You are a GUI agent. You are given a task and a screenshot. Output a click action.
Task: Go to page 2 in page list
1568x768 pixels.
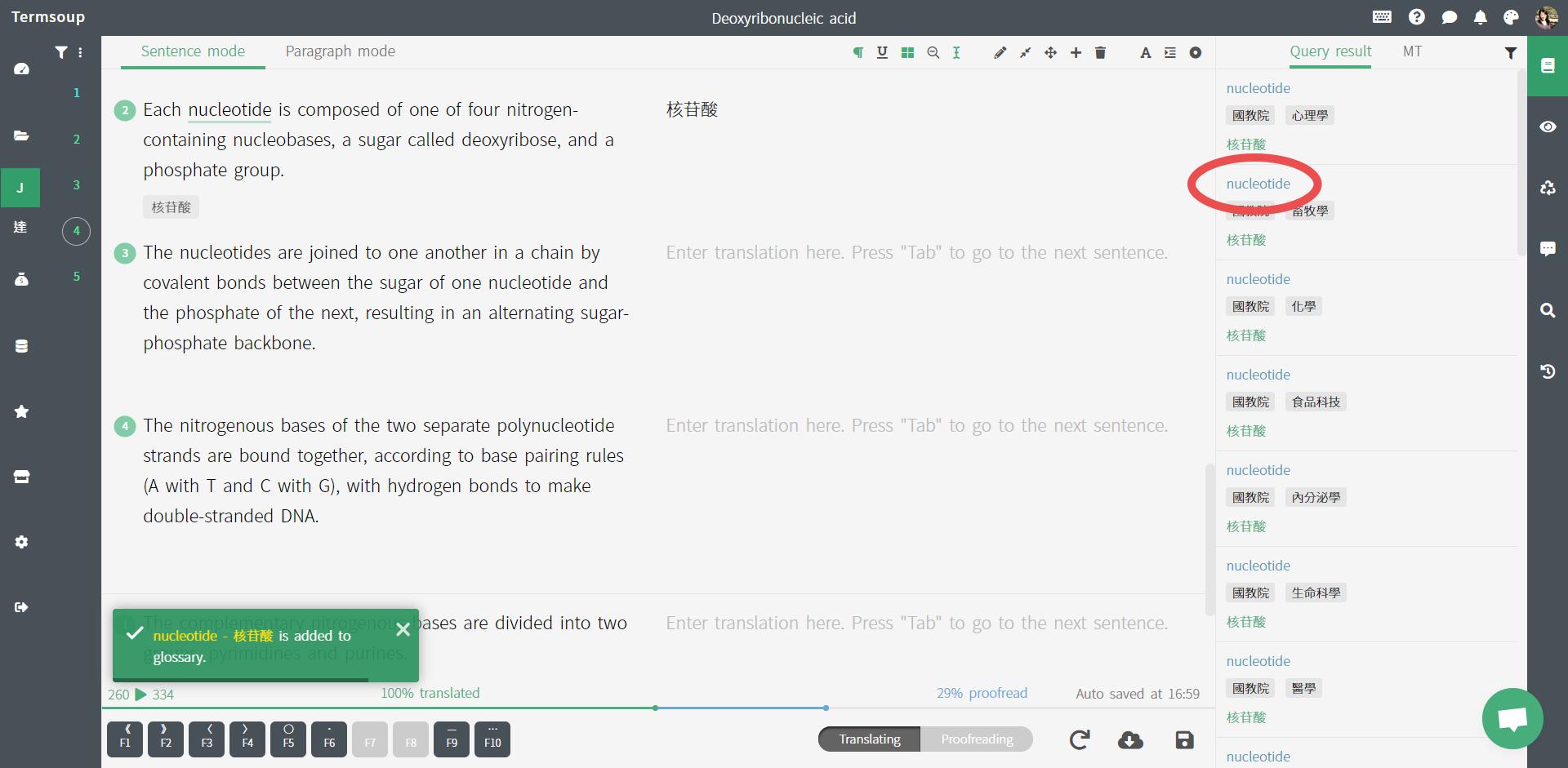pos(77,140)
